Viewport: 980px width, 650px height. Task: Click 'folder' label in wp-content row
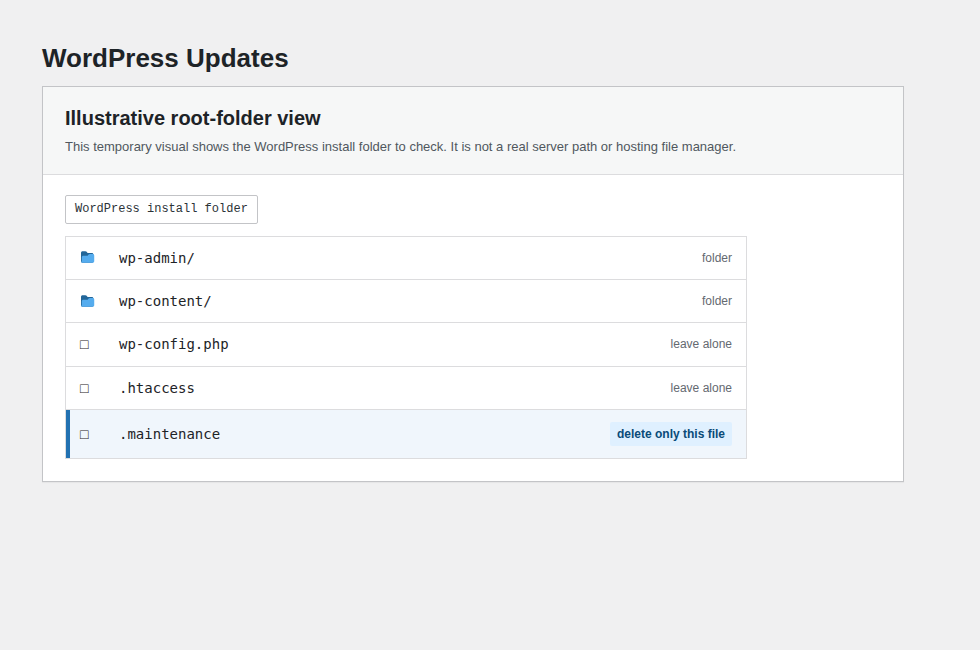click(x=716, y=301)
